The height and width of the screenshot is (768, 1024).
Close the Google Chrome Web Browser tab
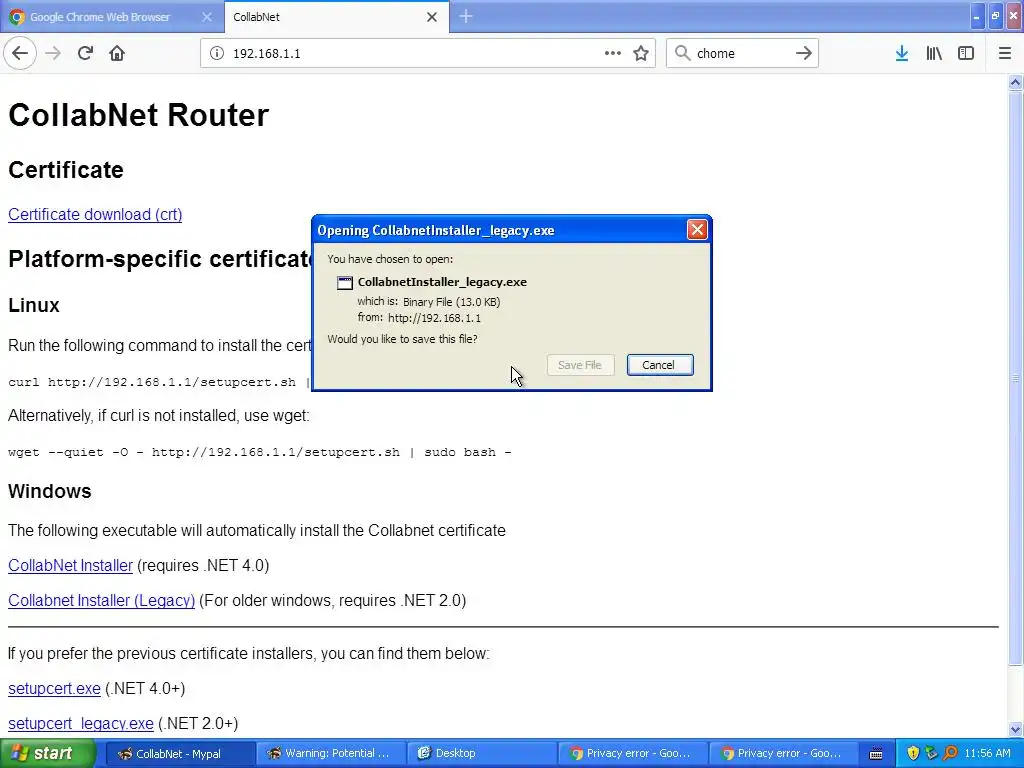pos(207,17)
